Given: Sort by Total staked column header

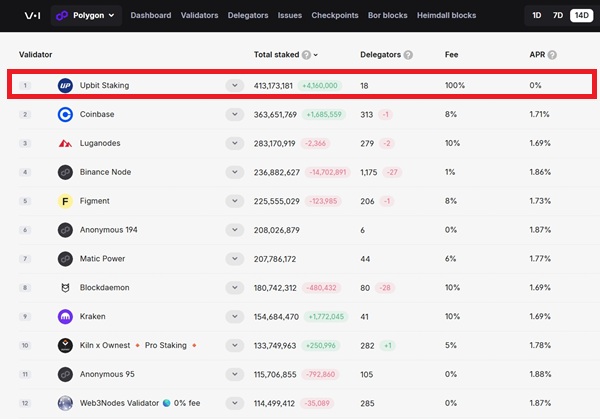Looking at the screenshot, I should pyautogui.click(x=276, y=55).
